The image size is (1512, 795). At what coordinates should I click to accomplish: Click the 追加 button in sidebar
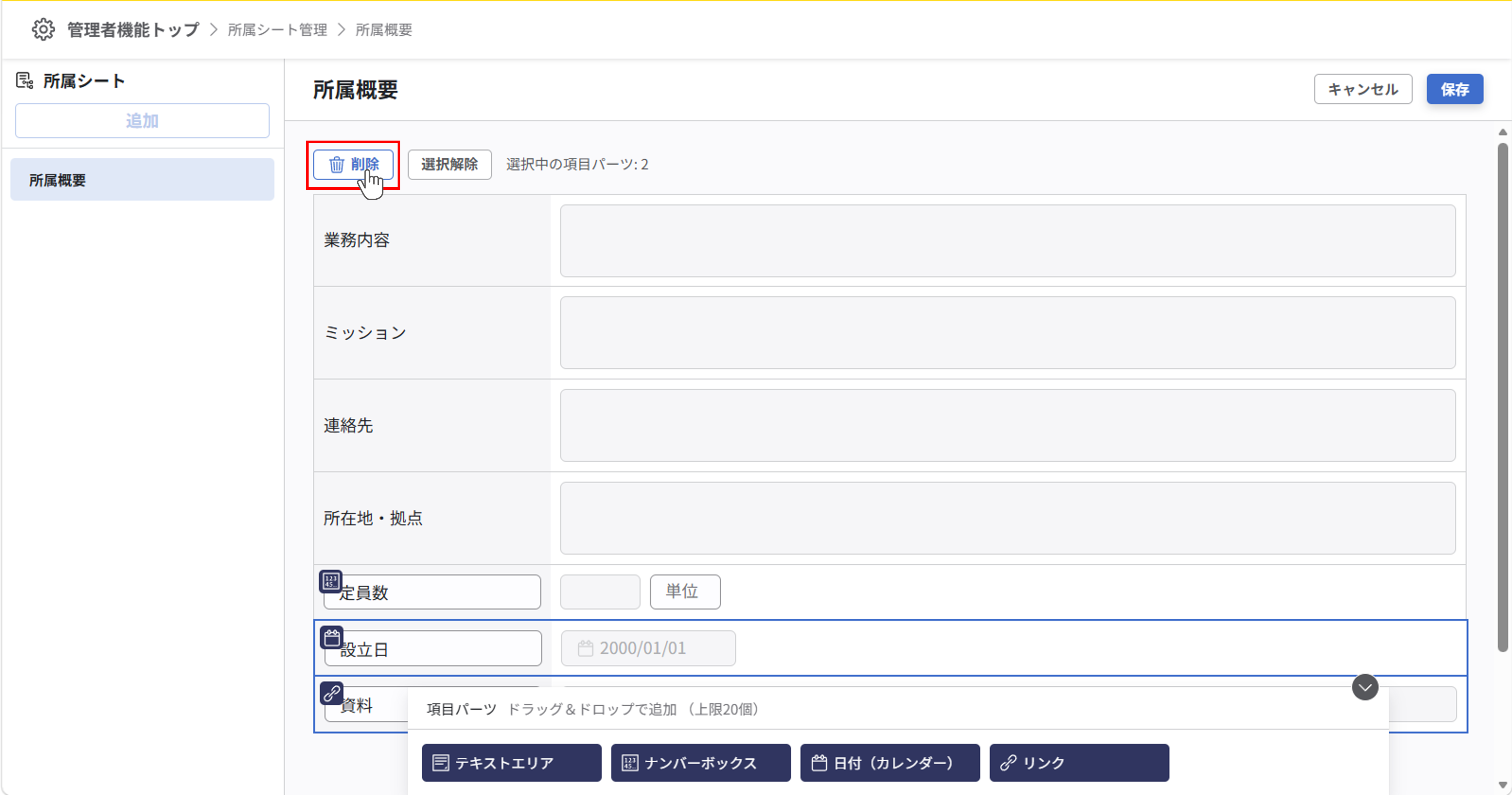(x=142, y=120)
